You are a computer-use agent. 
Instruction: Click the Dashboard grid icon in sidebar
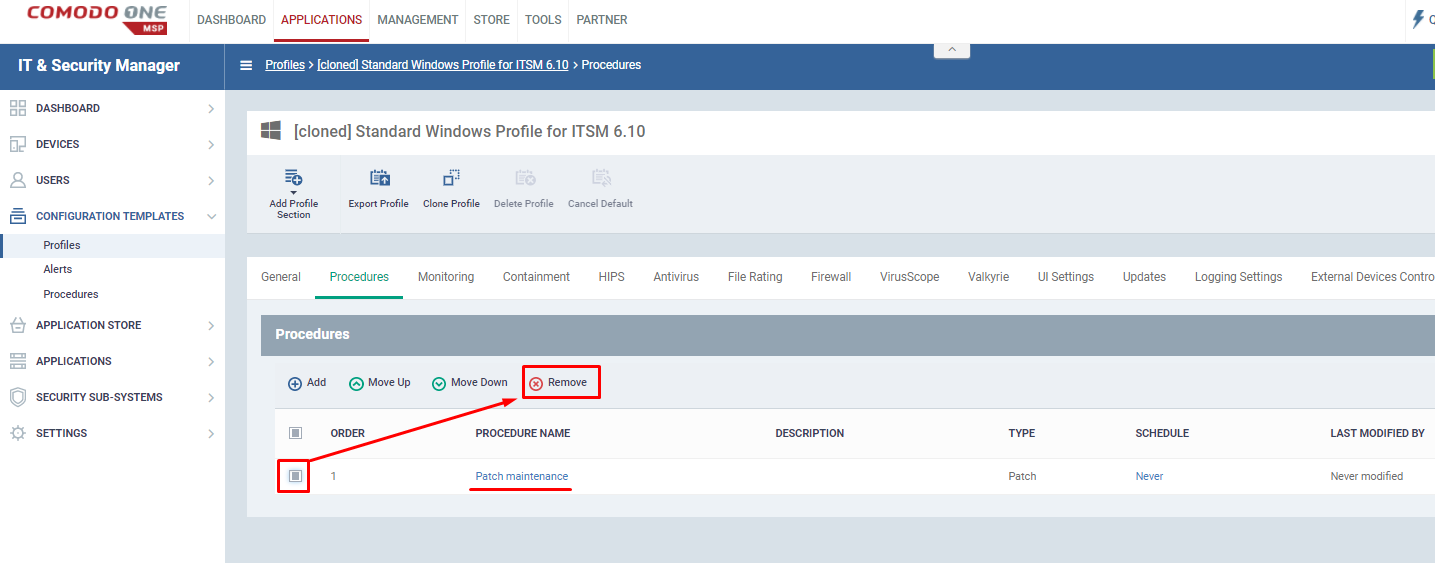click(17, 108)
